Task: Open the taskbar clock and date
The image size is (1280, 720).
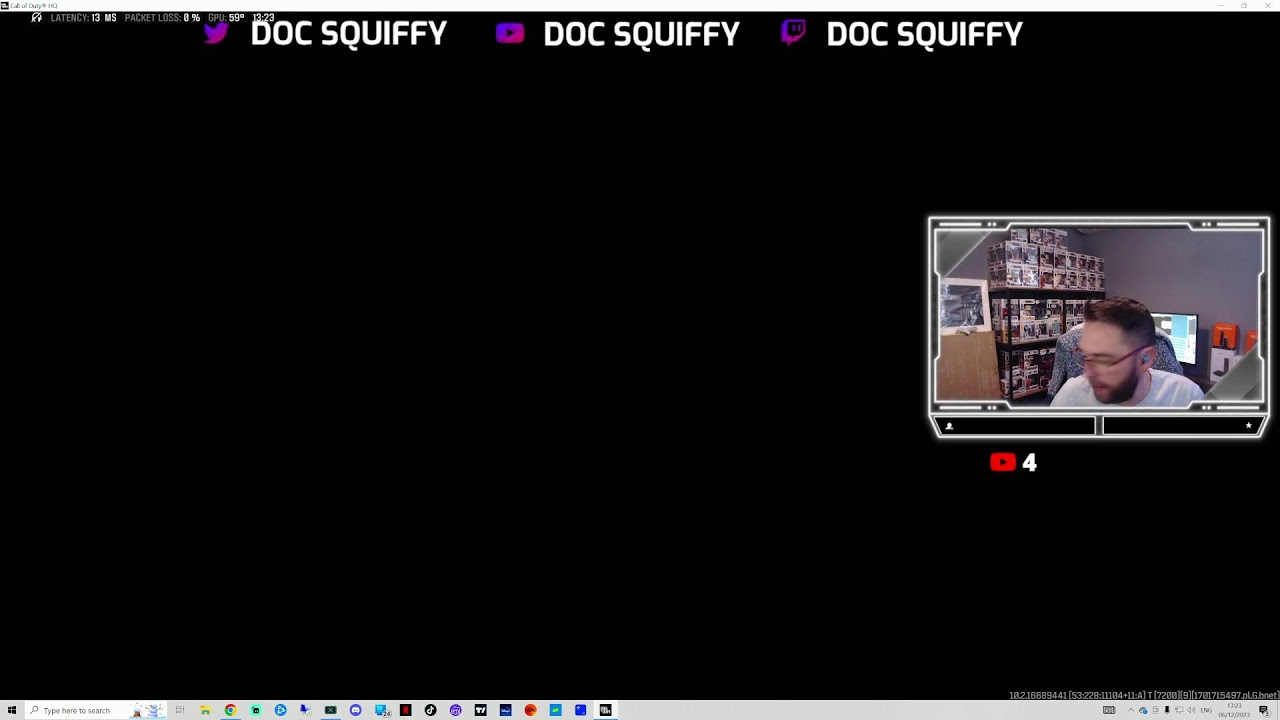Action: [x=1233, y=710]
